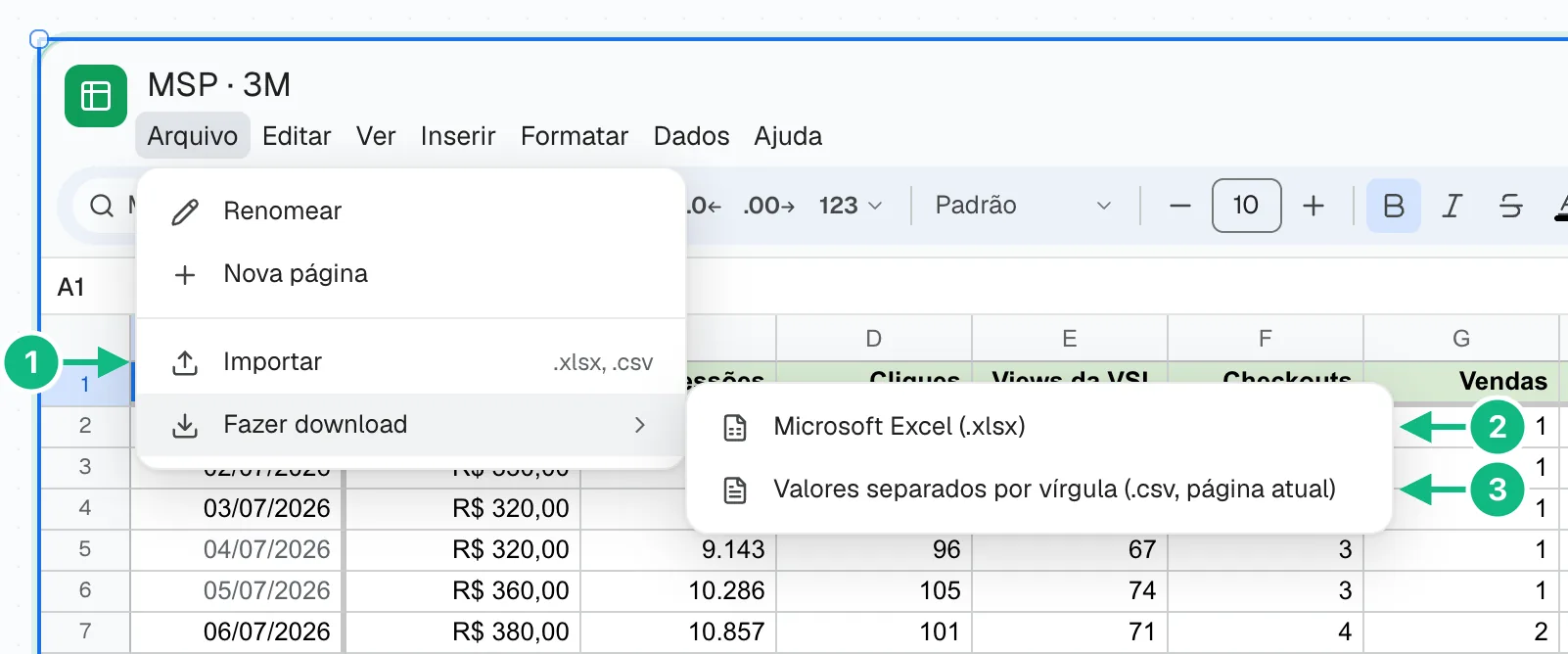This screenshot has height=654, width=1568.
Task: Click the 9.143 cell
Action: [x=678, y=549]
